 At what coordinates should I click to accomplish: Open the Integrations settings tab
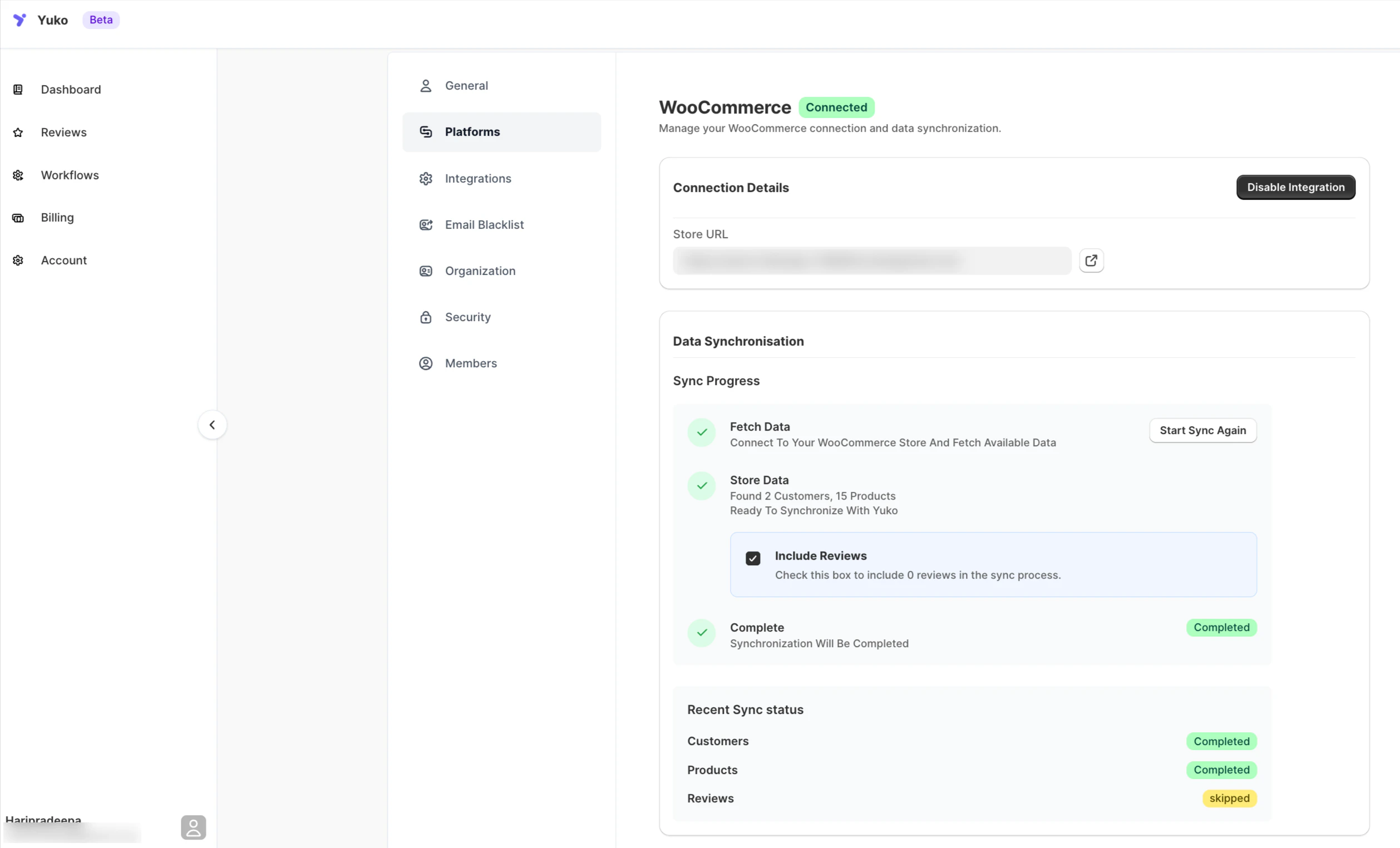point(501,179)
